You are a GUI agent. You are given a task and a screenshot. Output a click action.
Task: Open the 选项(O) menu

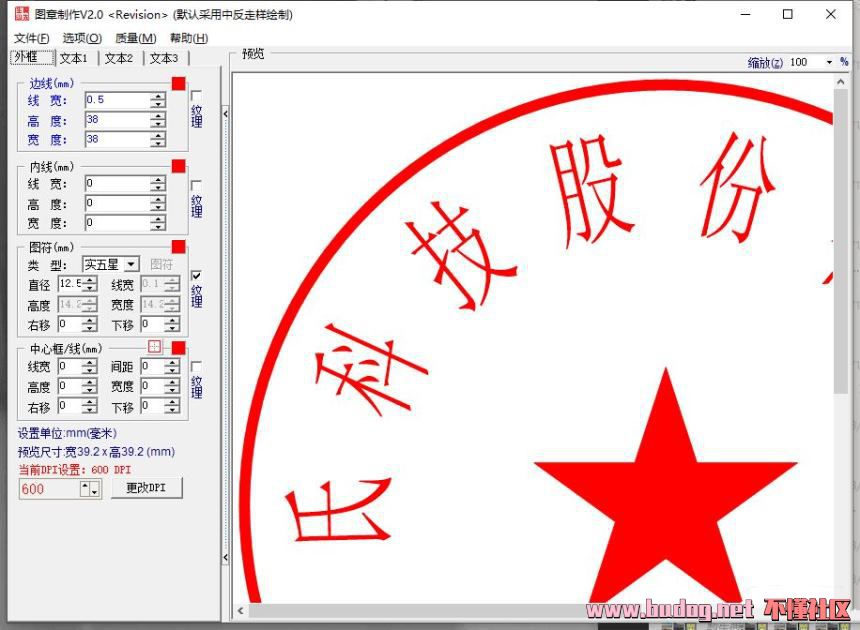(82, 38)
